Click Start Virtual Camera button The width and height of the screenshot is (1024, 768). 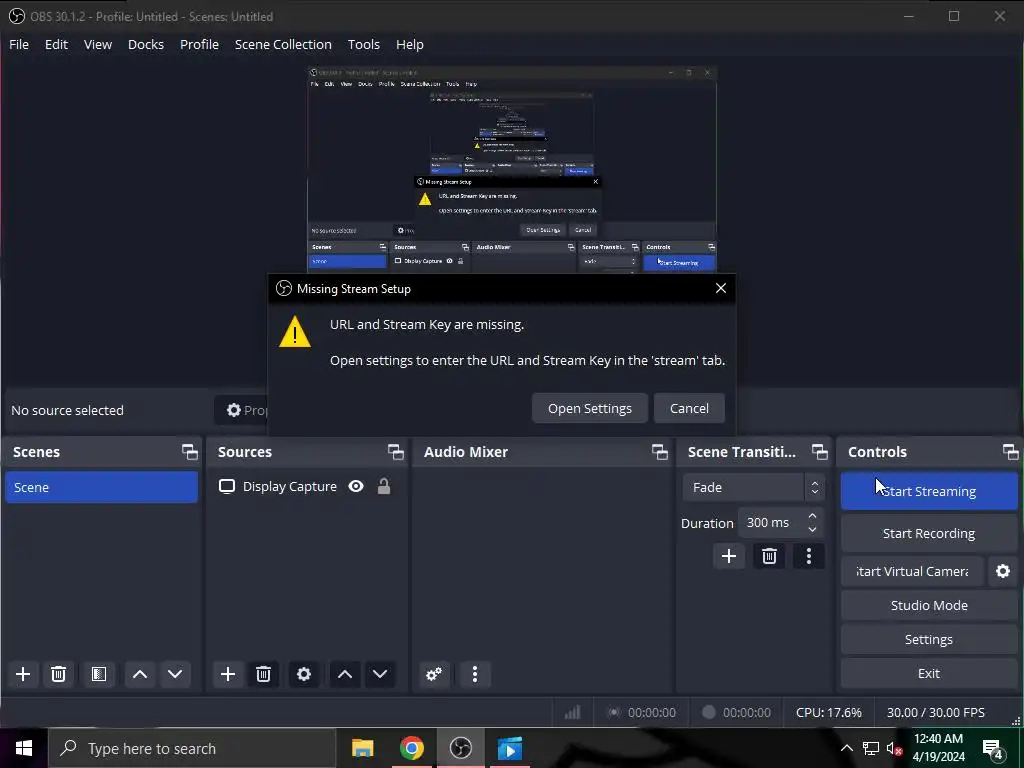coord(912,571)
